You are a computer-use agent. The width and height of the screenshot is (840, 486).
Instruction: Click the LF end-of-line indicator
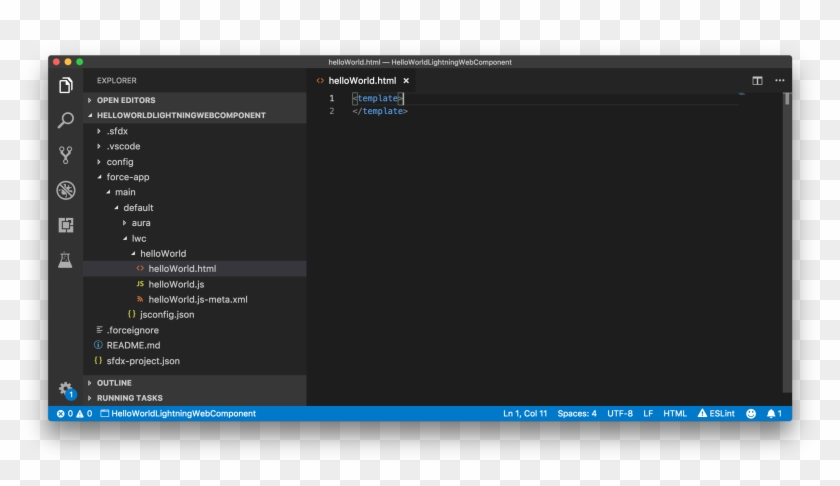click(648, 414)
